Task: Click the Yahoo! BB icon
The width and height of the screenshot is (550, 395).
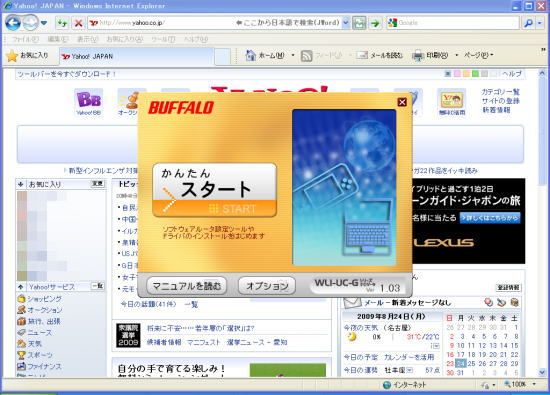Action: click(88, 102)
